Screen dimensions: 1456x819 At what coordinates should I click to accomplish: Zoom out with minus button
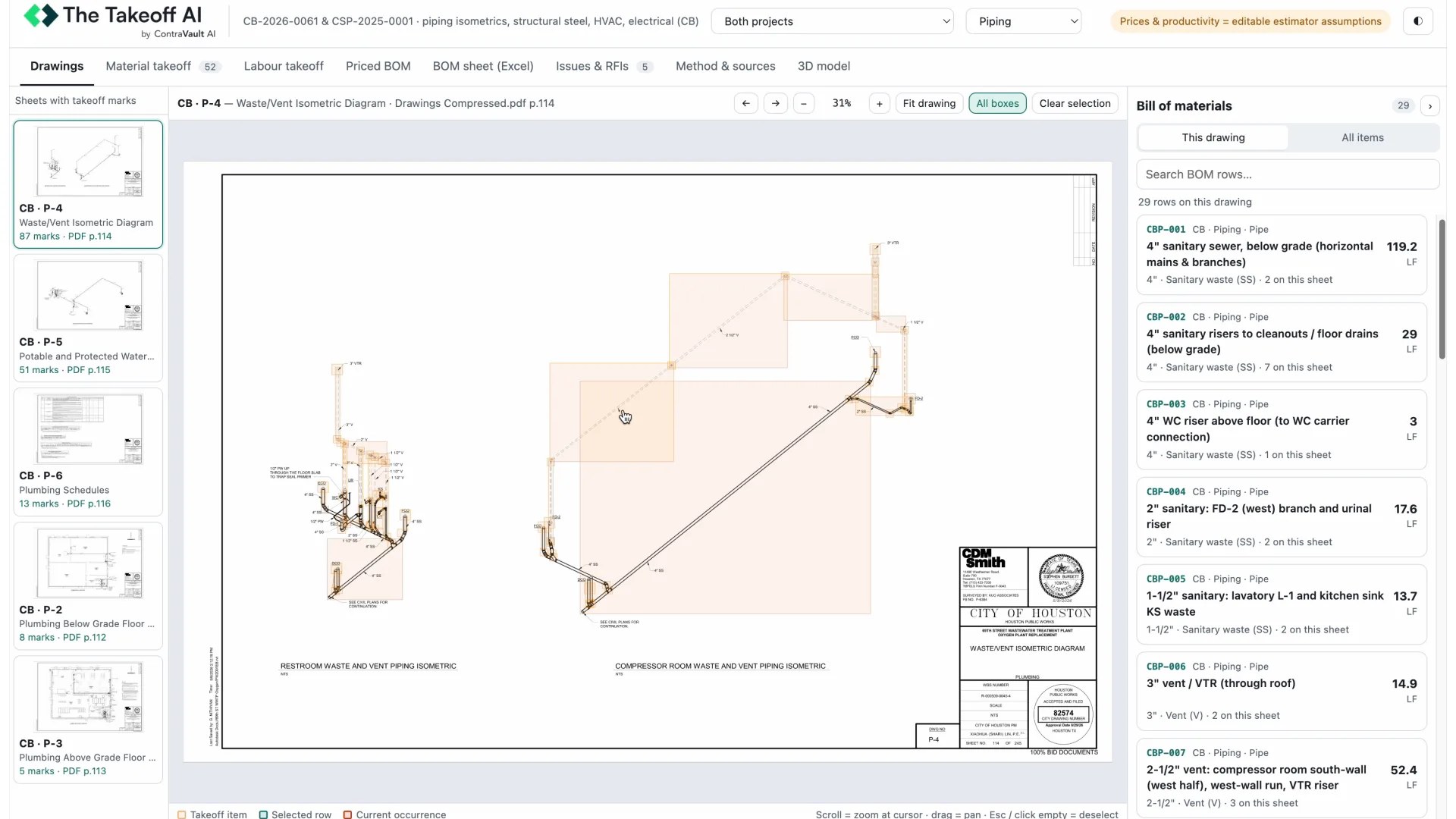tap(804, 103)
